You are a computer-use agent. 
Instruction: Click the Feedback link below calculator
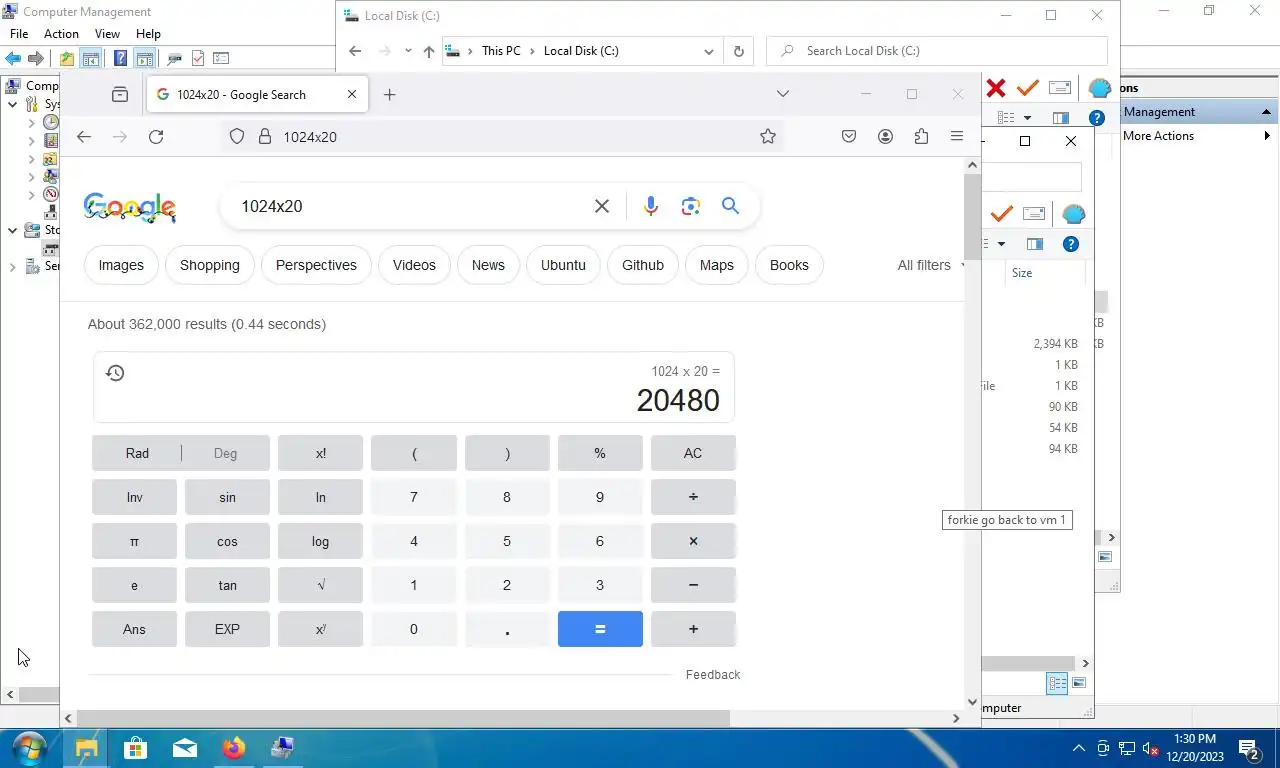(713, 675)
